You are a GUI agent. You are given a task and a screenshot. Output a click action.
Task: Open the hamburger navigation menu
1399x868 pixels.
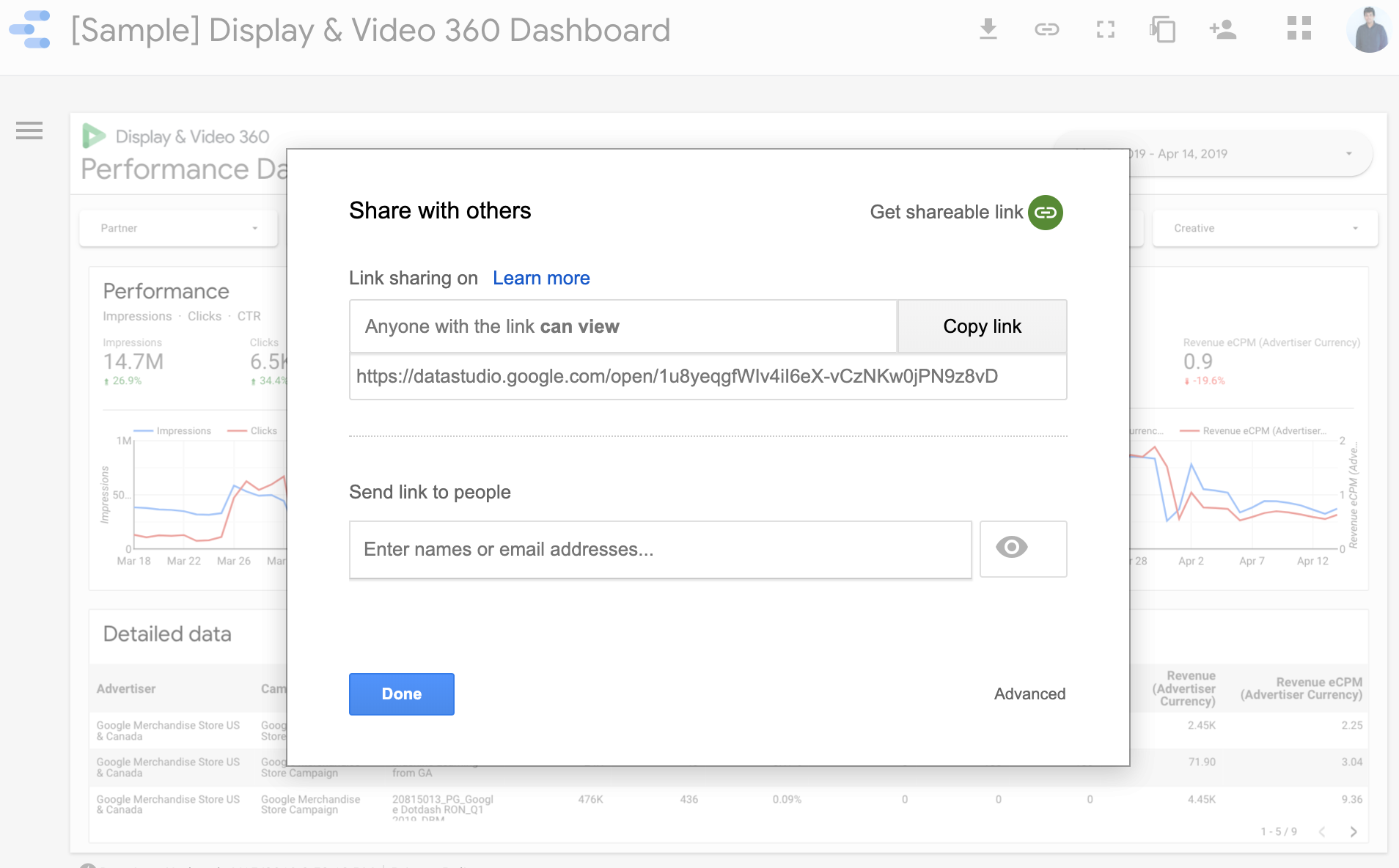point(29,132)
